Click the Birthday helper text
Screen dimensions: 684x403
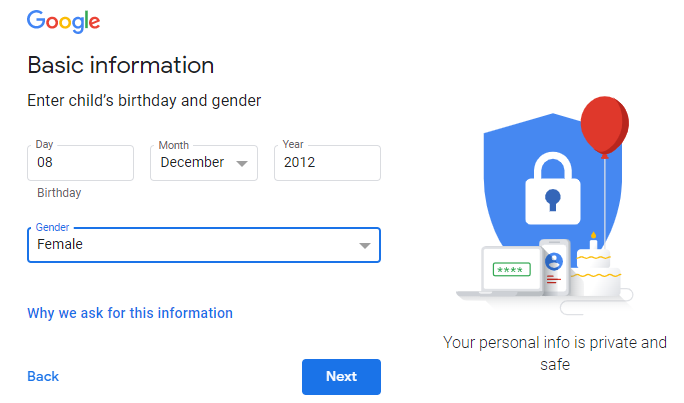click(x=59, y=193)
